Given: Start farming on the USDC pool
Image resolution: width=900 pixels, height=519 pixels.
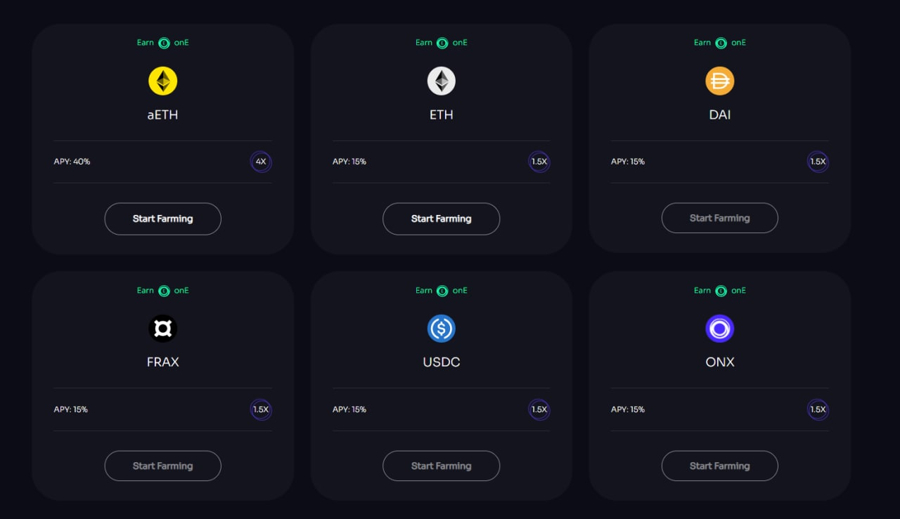Looking at the screenshot, I should (x=441, y=466).
